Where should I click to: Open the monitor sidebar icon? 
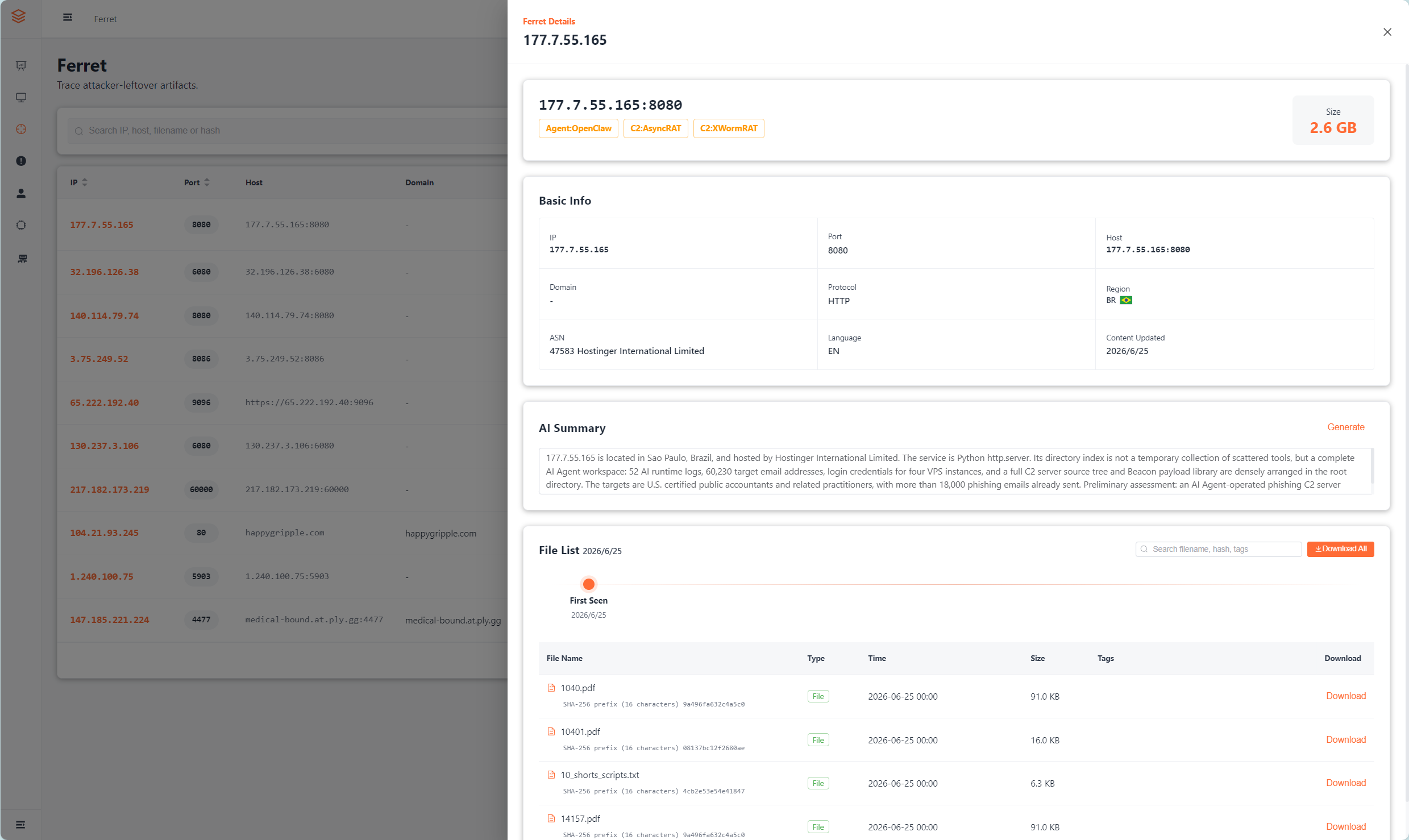click(x=21, y=98)
